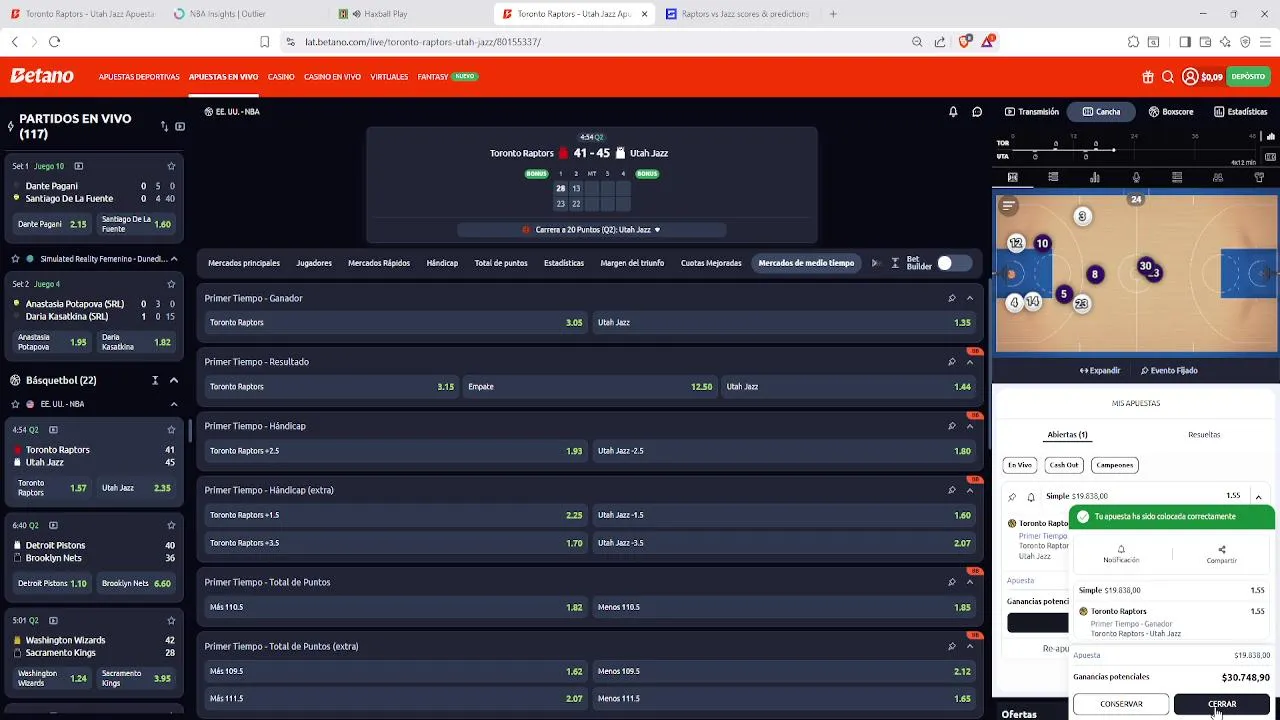Viewport: 1280px width, 720px height.
Task: Select the bar chart stats icon under the timeline
Action: 1095,178
